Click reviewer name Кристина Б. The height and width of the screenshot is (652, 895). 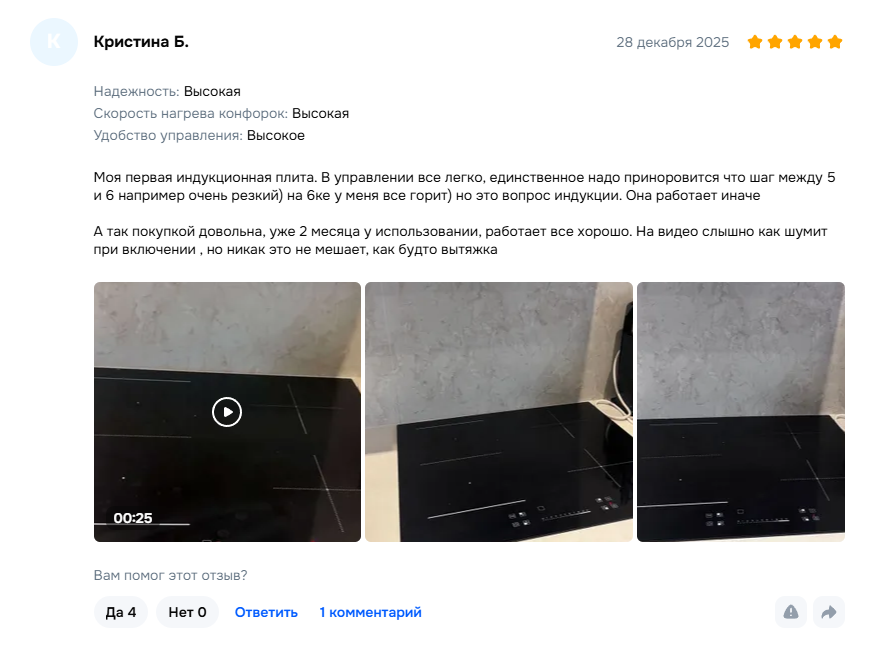click(x=141, y=42)
